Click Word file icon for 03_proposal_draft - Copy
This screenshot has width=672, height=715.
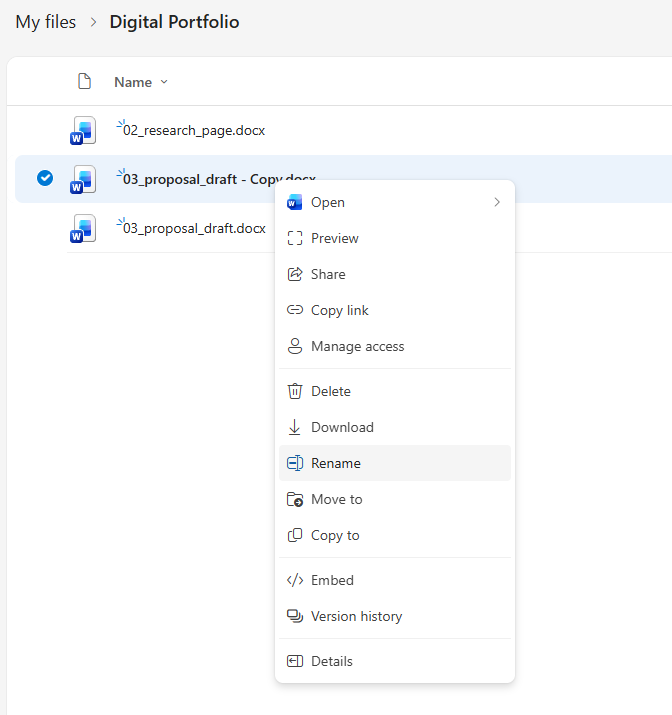(83, 179)
